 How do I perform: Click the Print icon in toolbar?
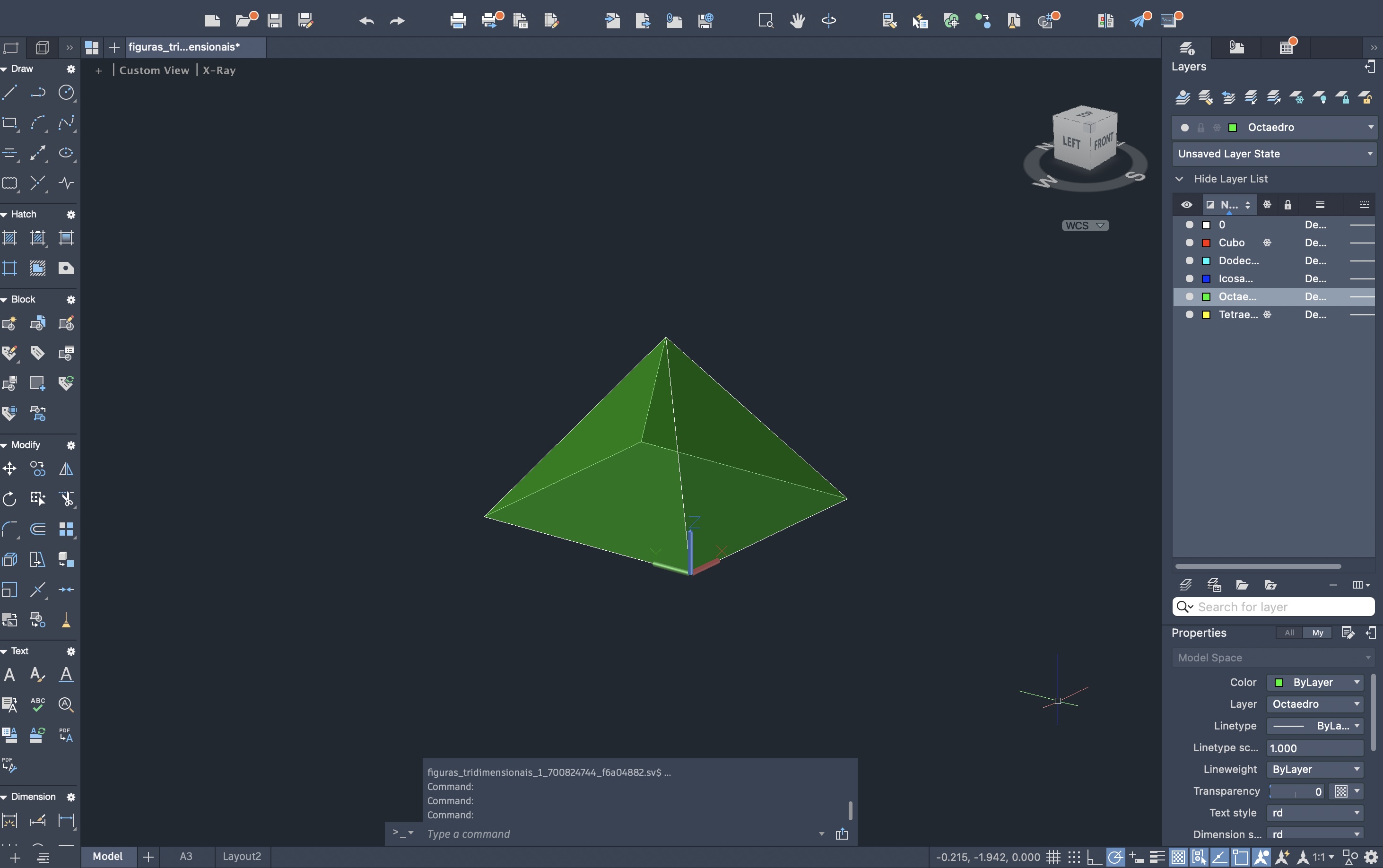tap(458, 21)
